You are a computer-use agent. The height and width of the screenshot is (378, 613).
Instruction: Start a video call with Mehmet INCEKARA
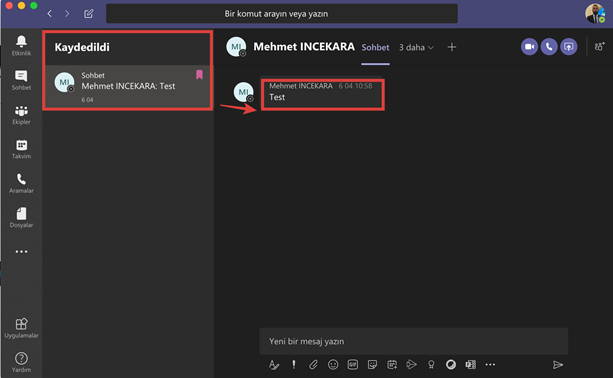pos(529,47)
